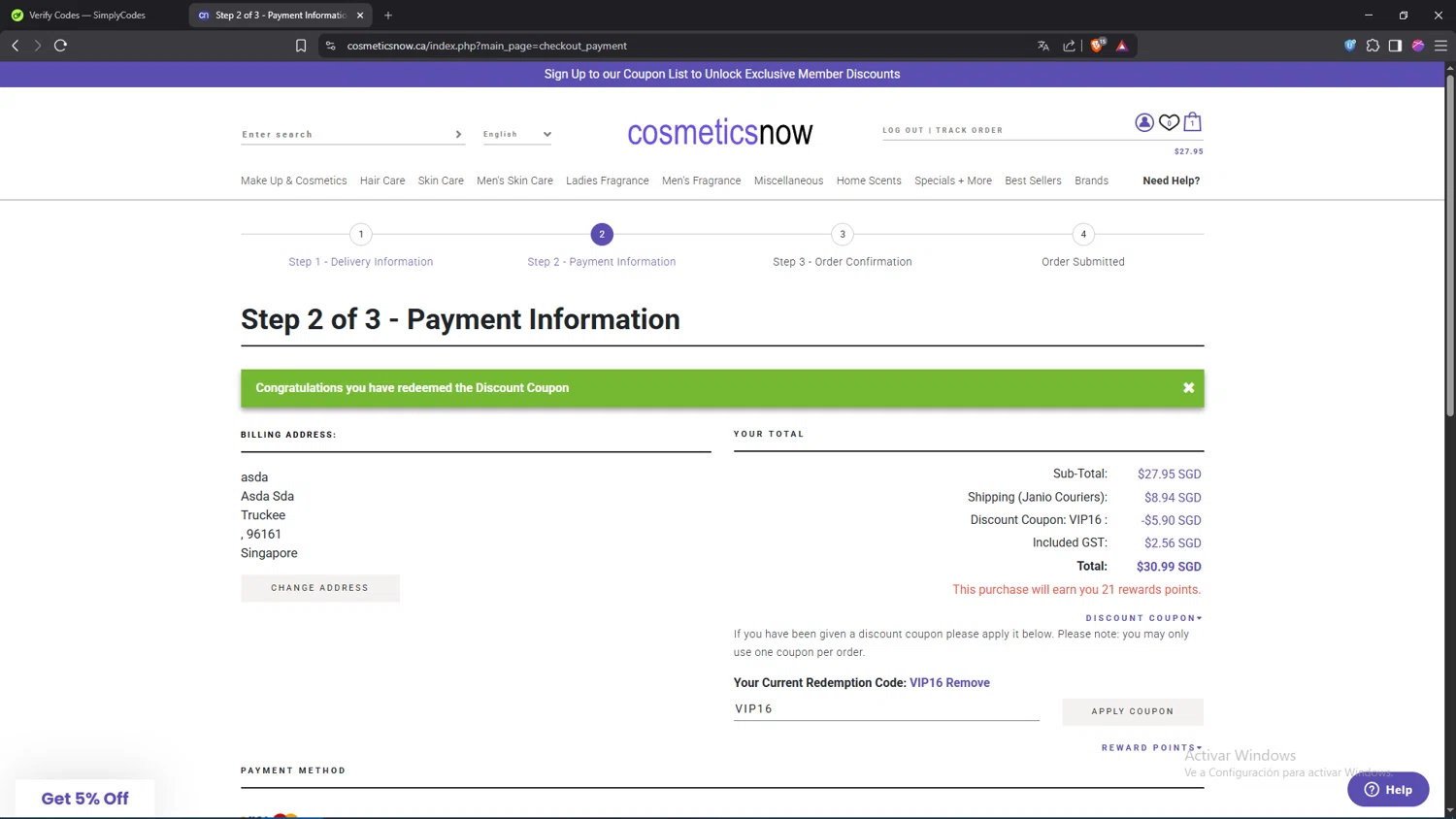Click the coupon list sign-up banner
The width and height of the screenshot is (1456, 819).
point(722,74)
